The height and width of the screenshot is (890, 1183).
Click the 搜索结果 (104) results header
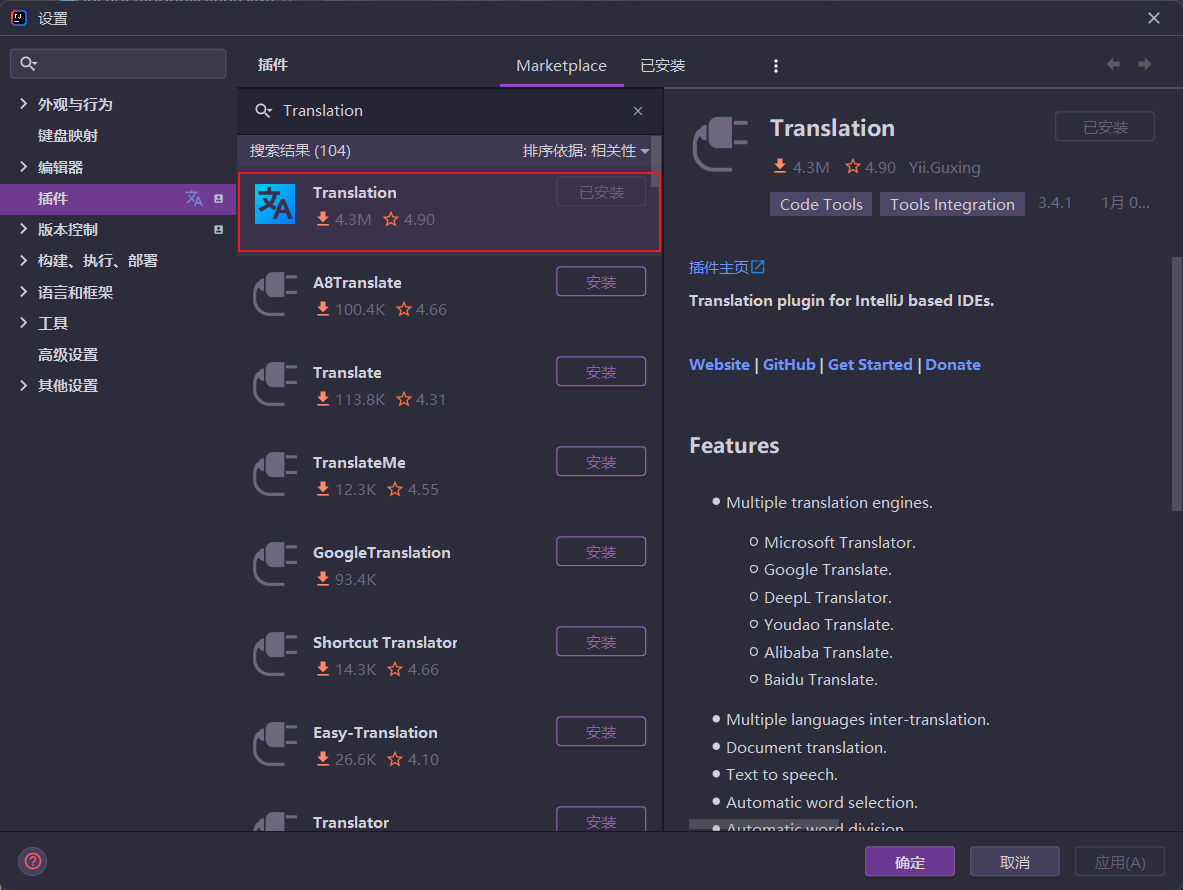pyautogui.click(x=300, y=151)
